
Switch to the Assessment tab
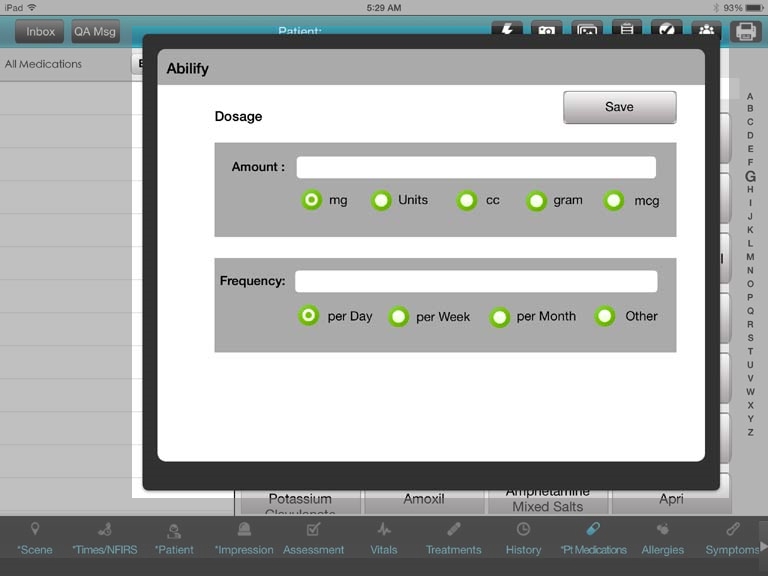pyautogui.click(x=313, y=539)
